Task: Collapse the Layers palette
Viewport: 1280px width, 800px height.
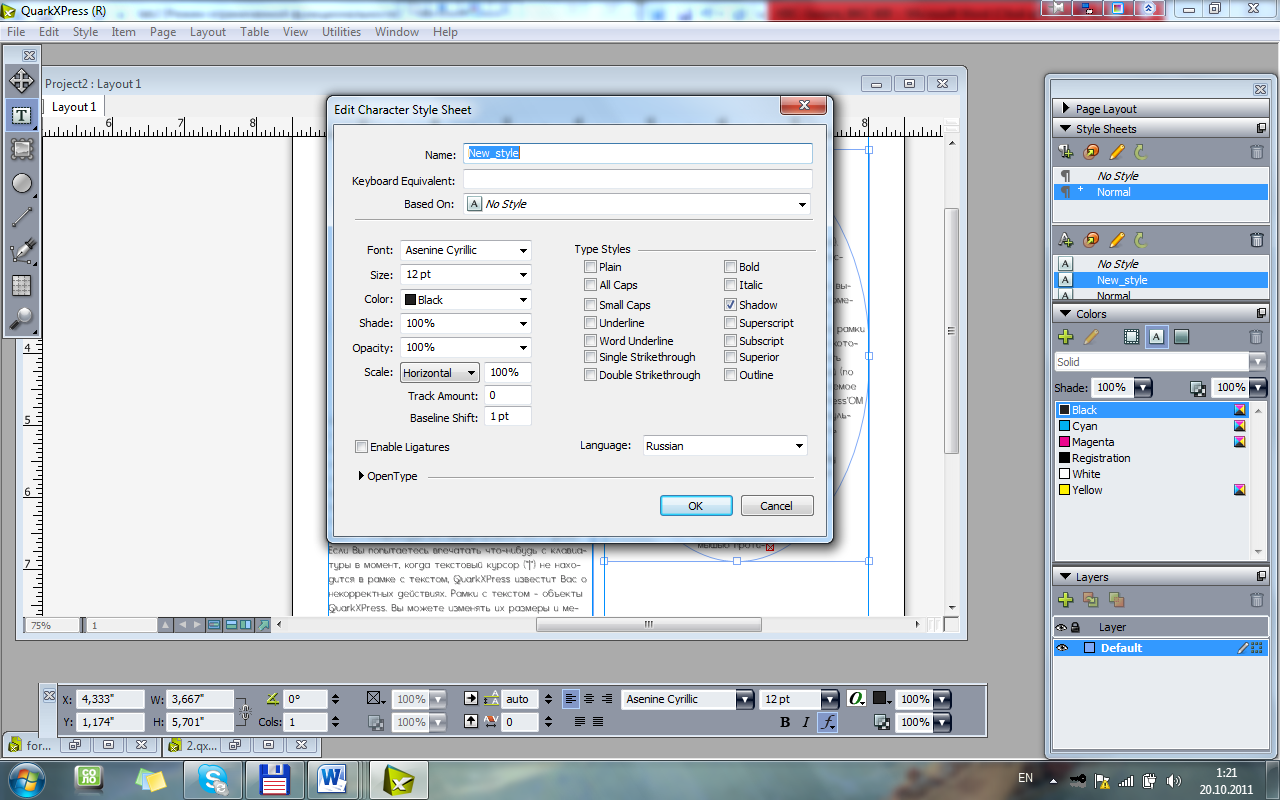Action: click(1066, 577)
